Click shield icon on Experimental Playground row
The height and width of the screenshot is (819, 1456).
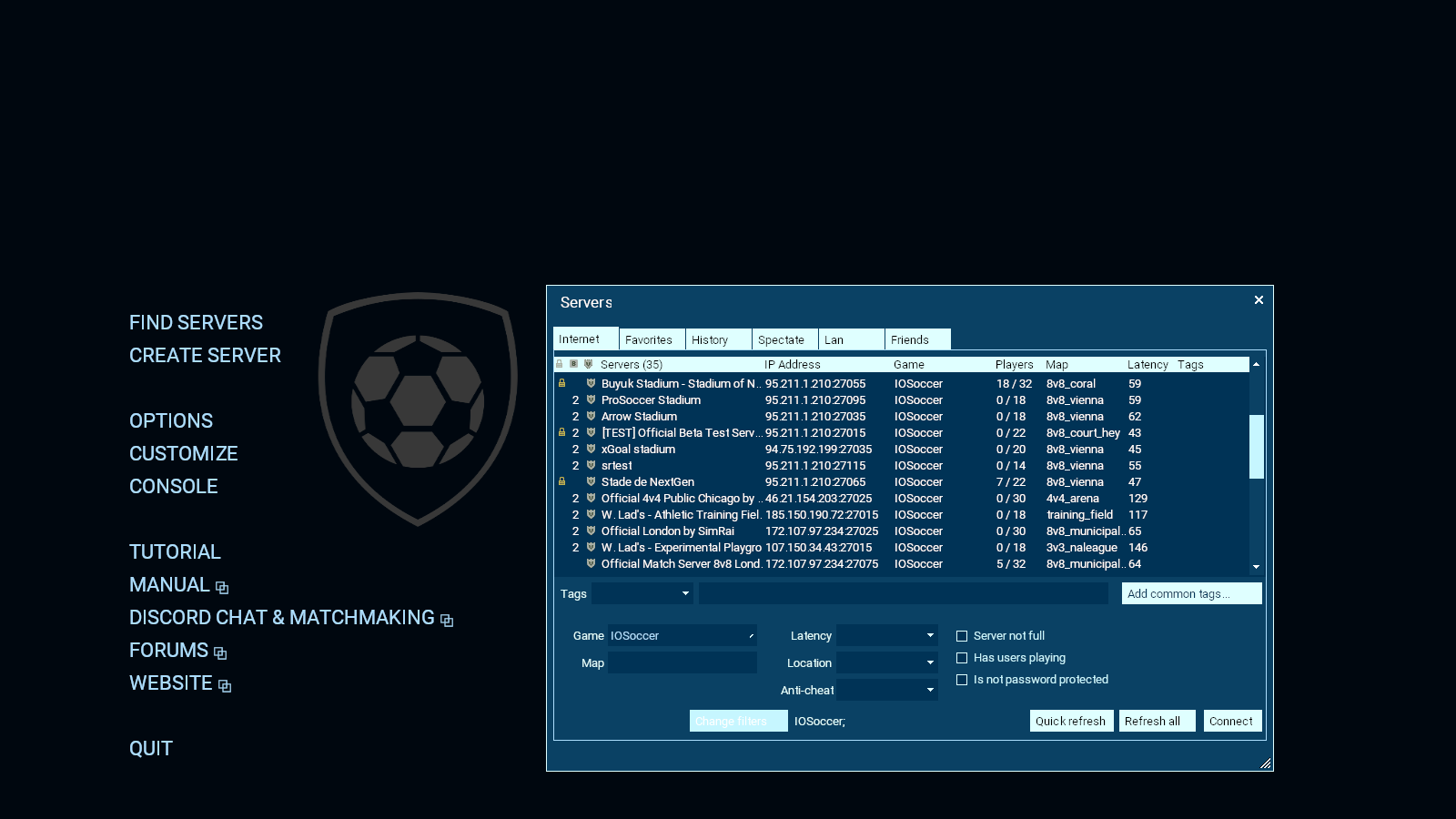tap(591, 547)
